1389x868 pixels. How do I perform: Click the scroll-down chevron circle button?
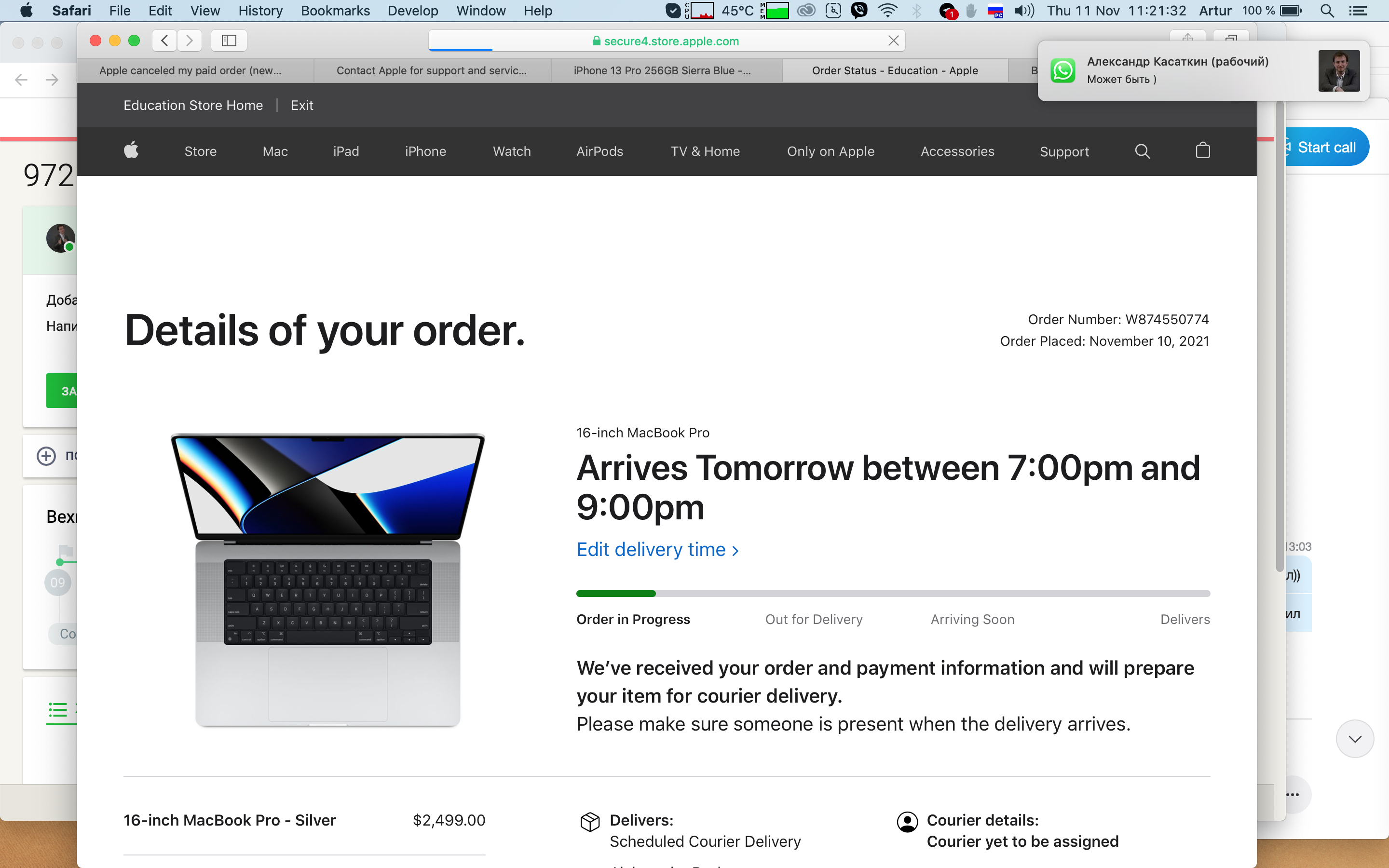point(1355,739)
